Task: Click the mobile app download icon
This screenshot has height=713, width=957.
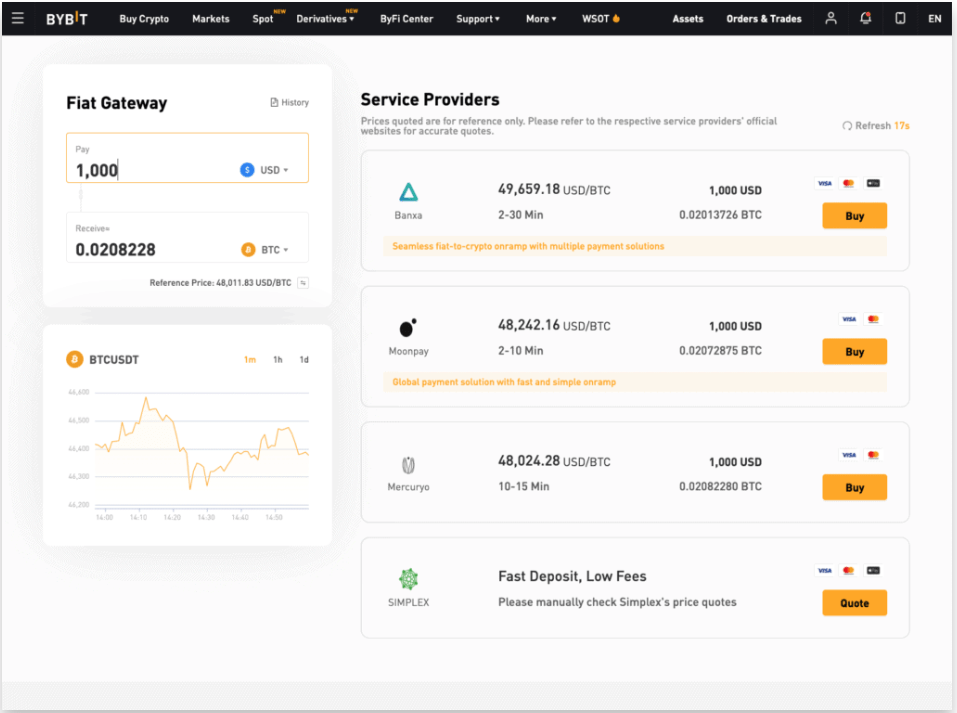Action: click(900, 18)
